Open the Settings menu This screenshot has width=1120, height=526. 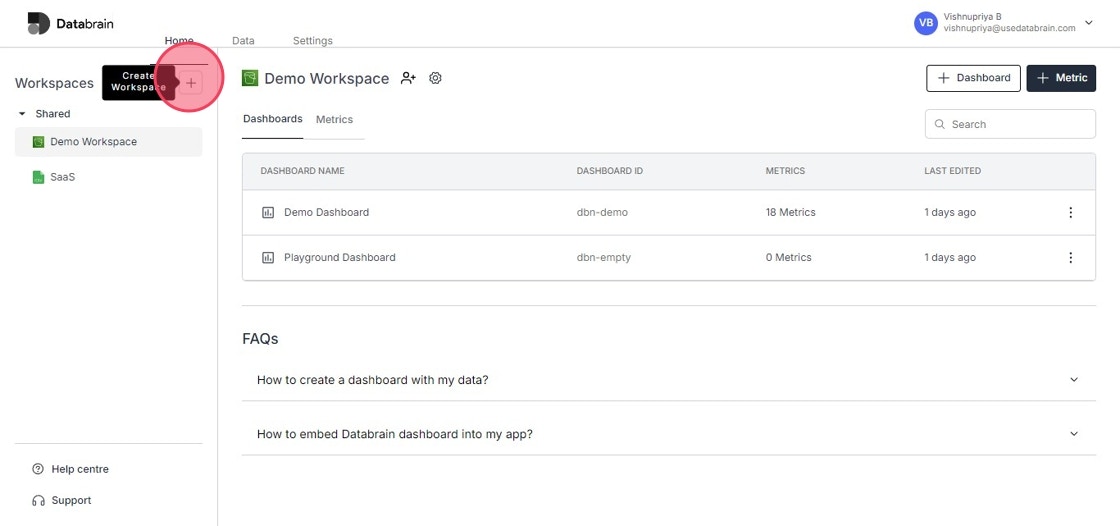pyautogui.click(x=313, y=41)
